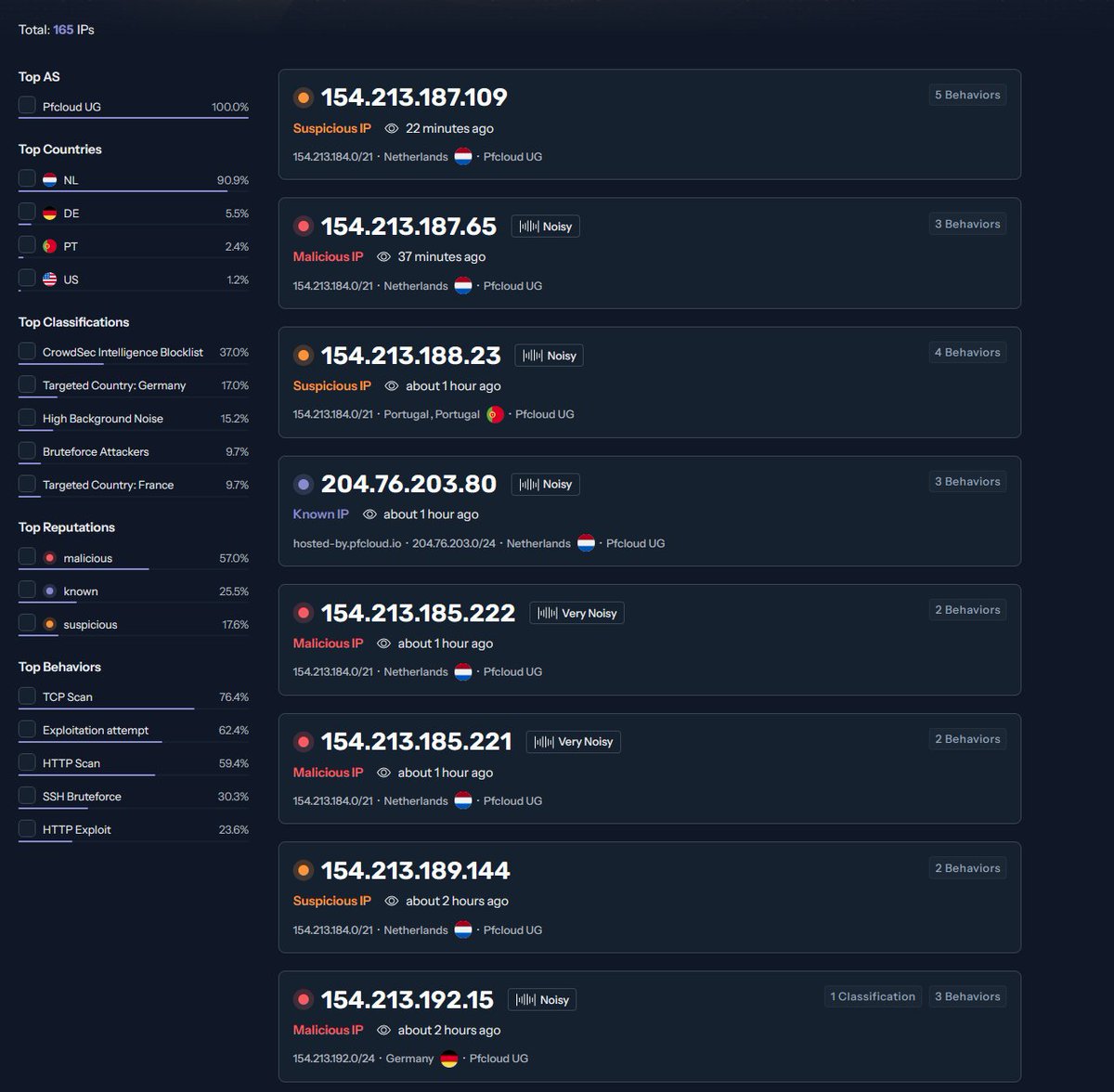Open IP 154.213.189.144 details
The image size is (1114, 1092).
tap(416, 871)
